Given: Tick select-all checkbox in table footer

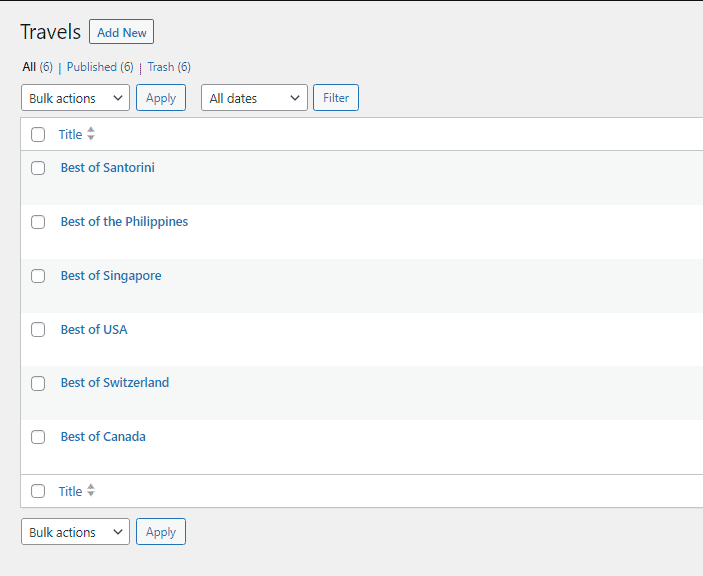Looking at the screenshot, I should point(38,491).
